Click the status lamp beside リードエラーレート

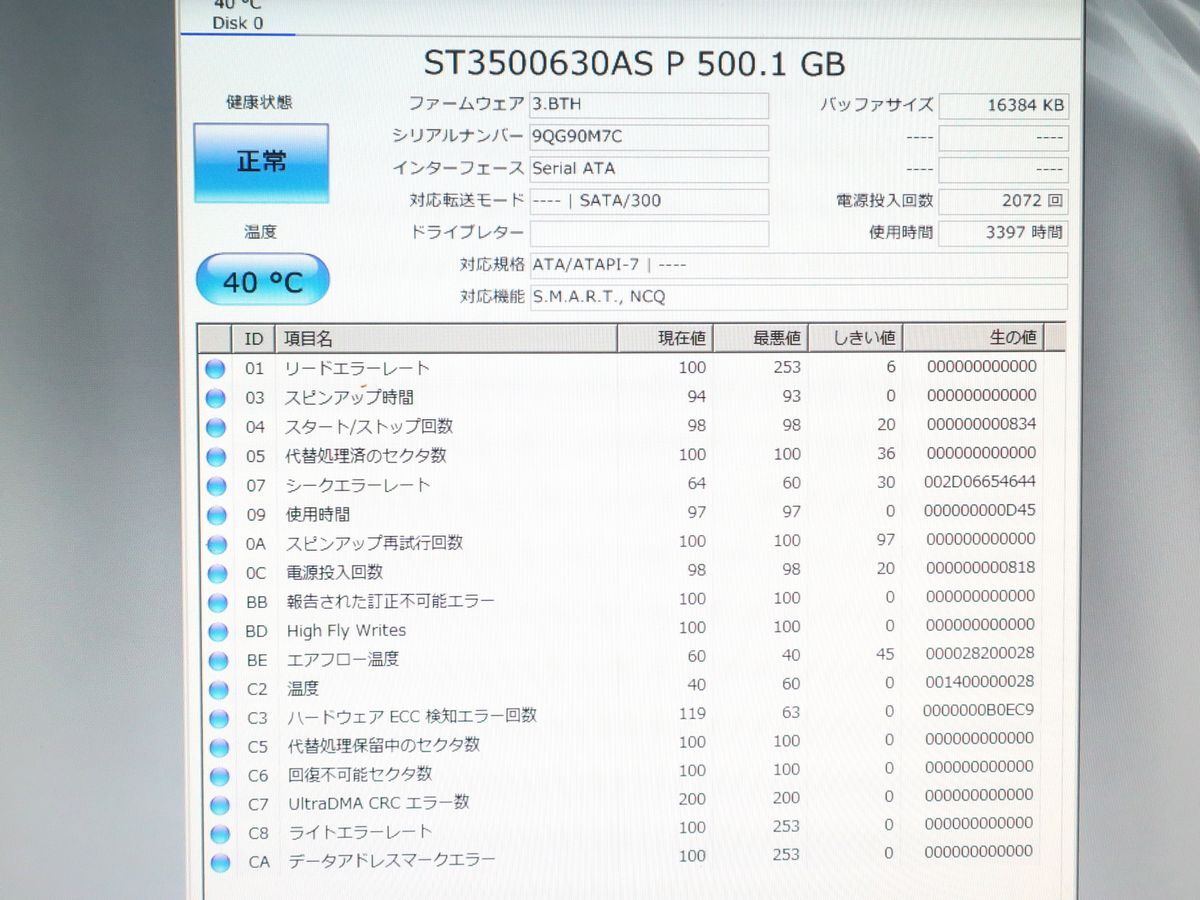tap(216, 368)
